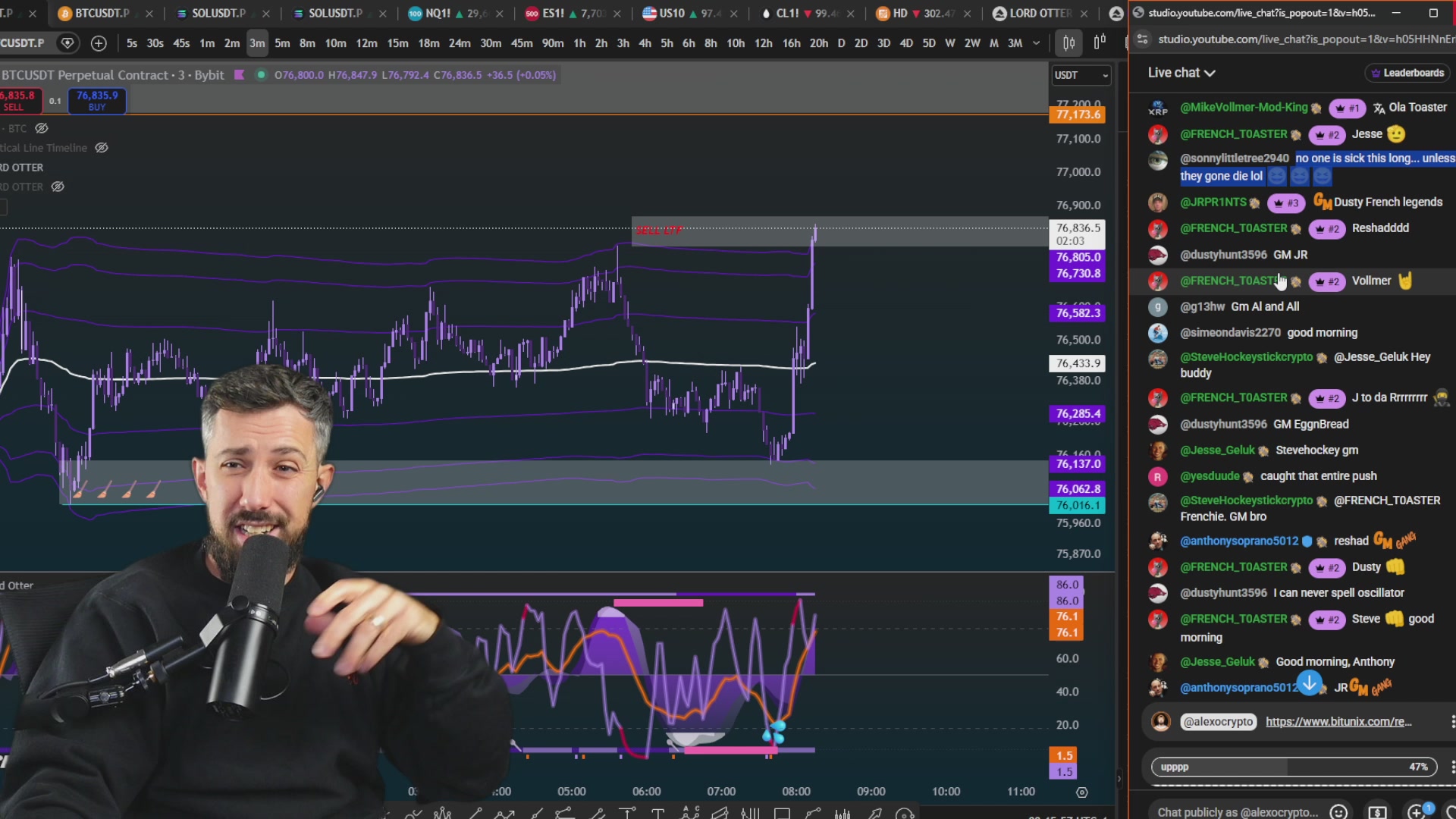Close the BTCUSDT.P browser tab
This screenshot has height=819, width=1456.
[x=149, y=13]
